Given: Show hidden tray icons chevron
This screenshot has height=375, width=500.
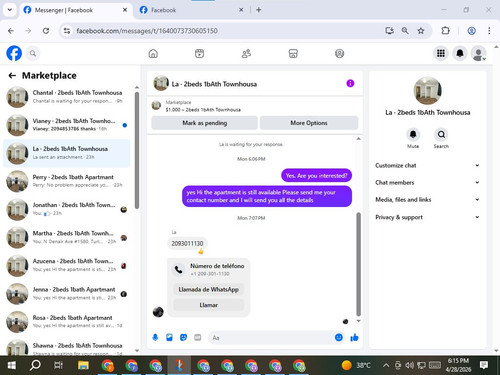Looking at the screenshot, I should click(386, 365).
